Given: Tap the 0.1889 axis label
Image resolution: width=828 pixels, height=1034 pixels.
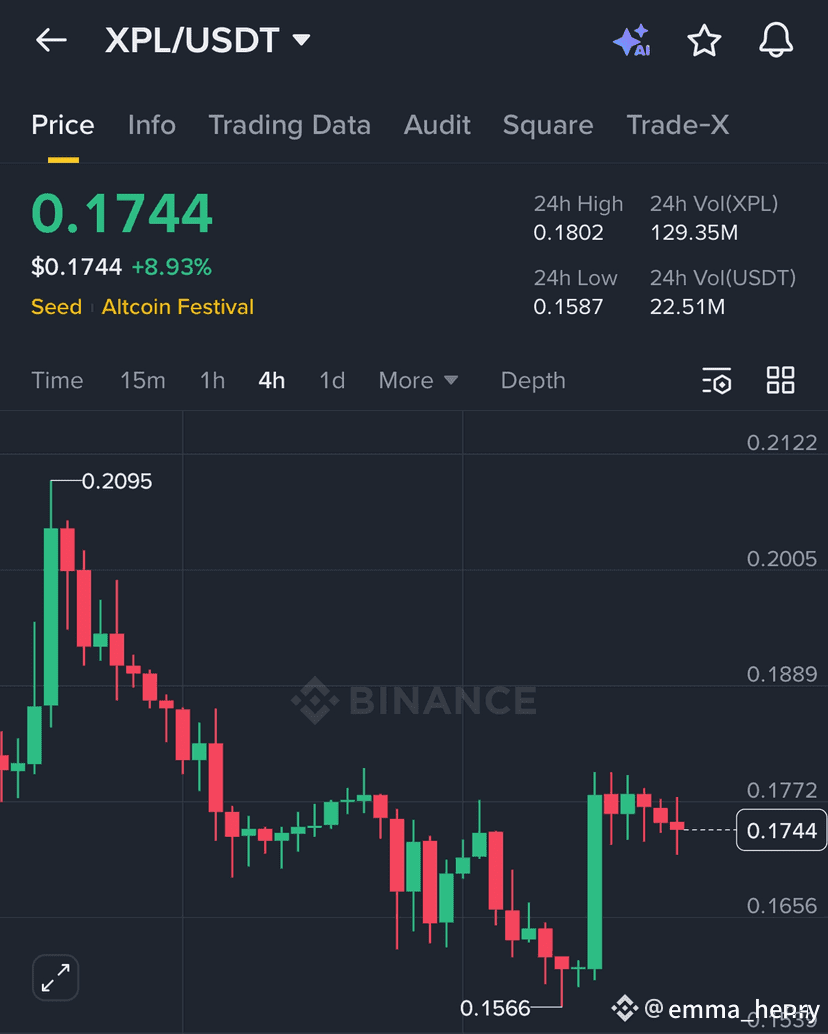Looking at the screenshot, I should click(x=782, y=675).
